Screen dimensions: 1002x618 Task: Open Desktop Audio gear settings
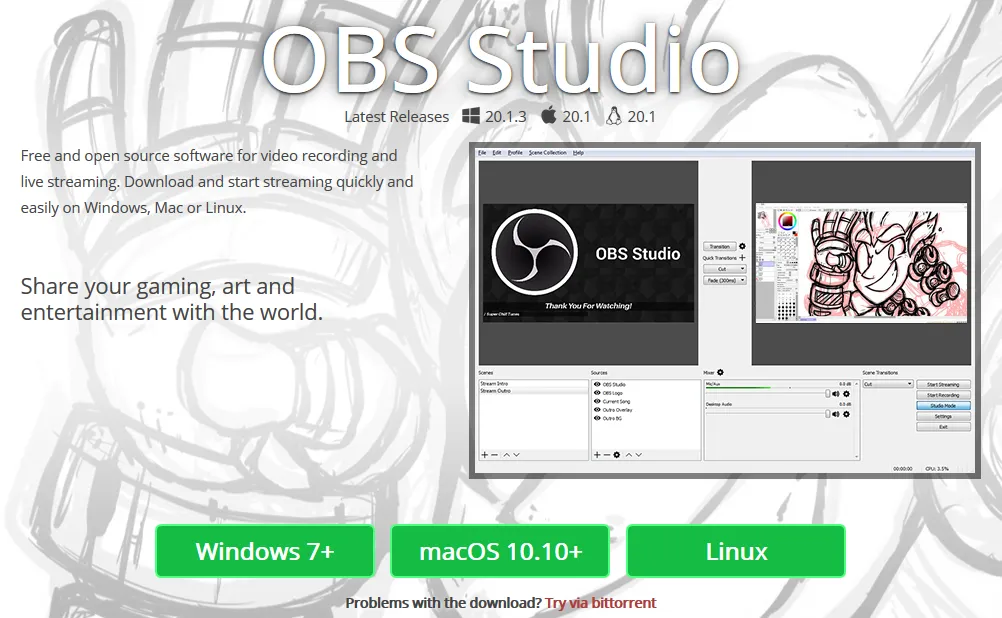pos(846,414)
